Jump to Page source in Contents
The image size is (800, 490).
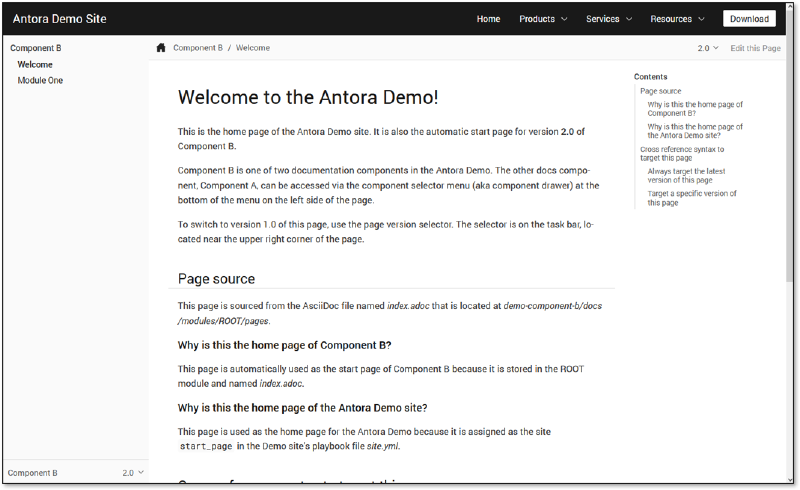pos(661,91)
